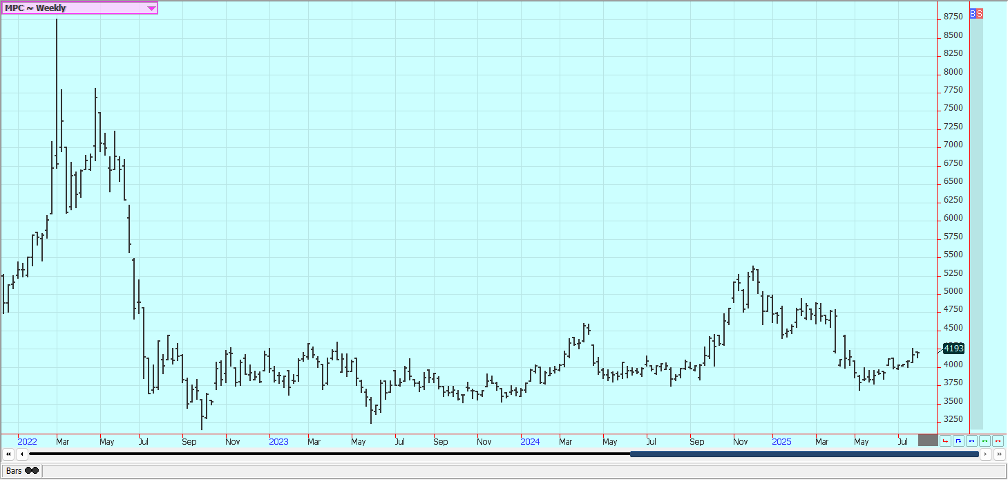
Task: Click the green dash icon
Action: tap(984, 441)
